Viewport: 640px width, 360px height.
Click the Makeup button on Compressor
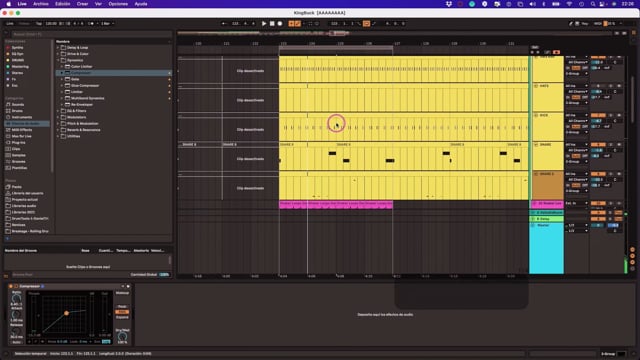point(122,293)
